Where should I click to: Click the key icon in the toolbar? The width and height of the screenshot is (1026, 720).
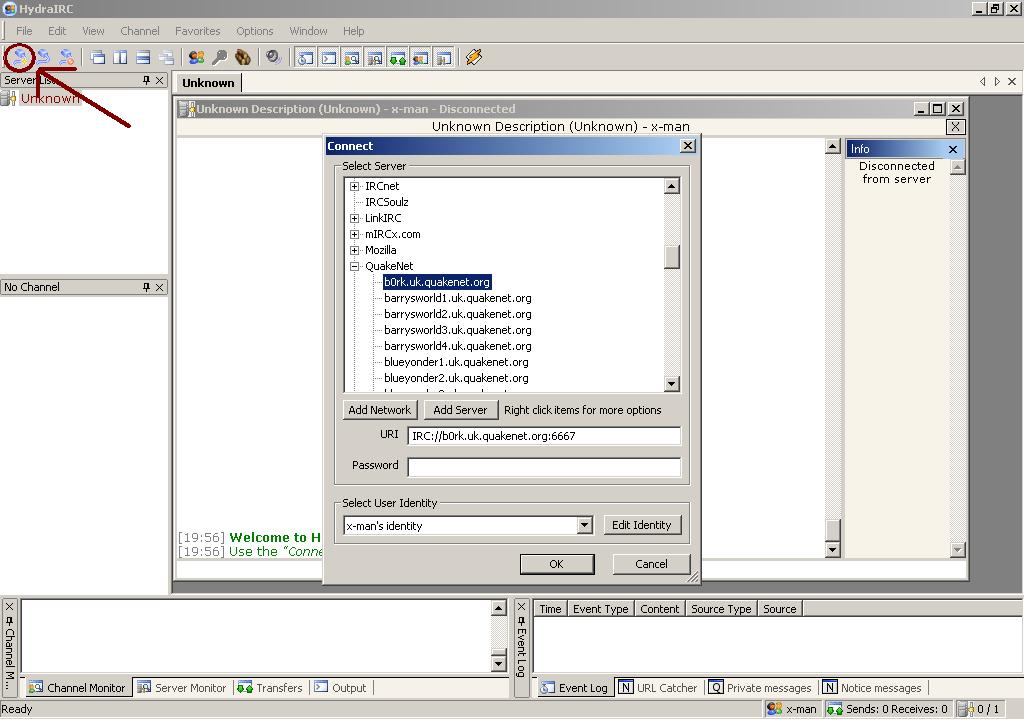tap(219, 58)
